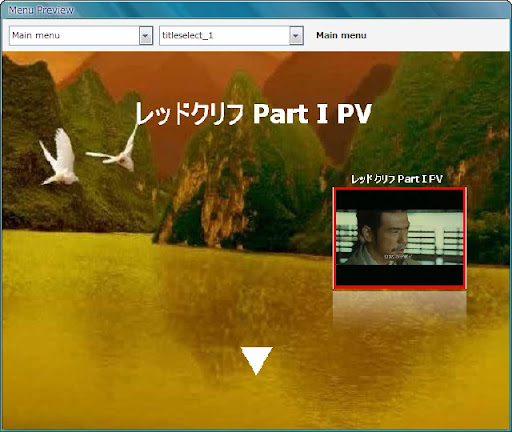Click the large レッドクリフ Part I PV heading
512x432 pixels.
(253, 114)
